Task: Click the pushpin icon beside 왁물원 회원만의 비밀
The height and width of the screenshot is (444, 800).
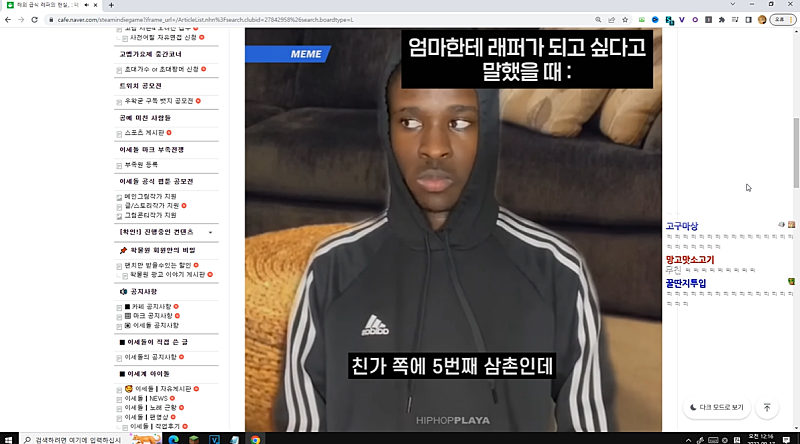Action: click(x=123, y=251)
